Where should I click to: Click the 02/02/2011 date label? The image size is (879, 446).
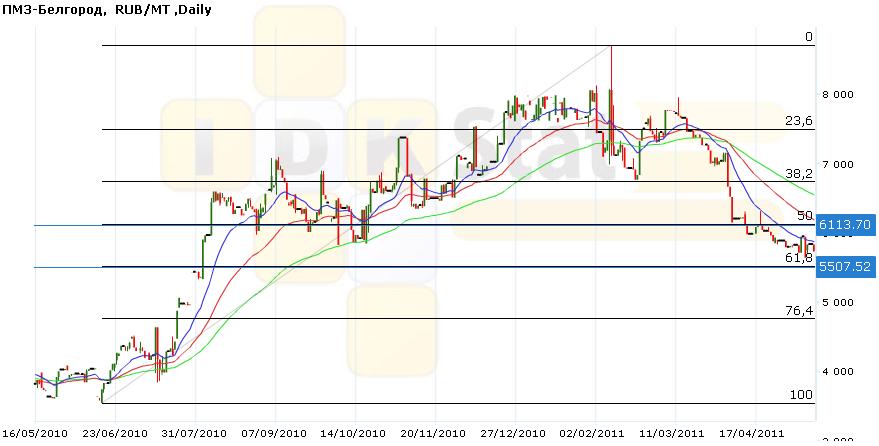(x=594, y=434)
